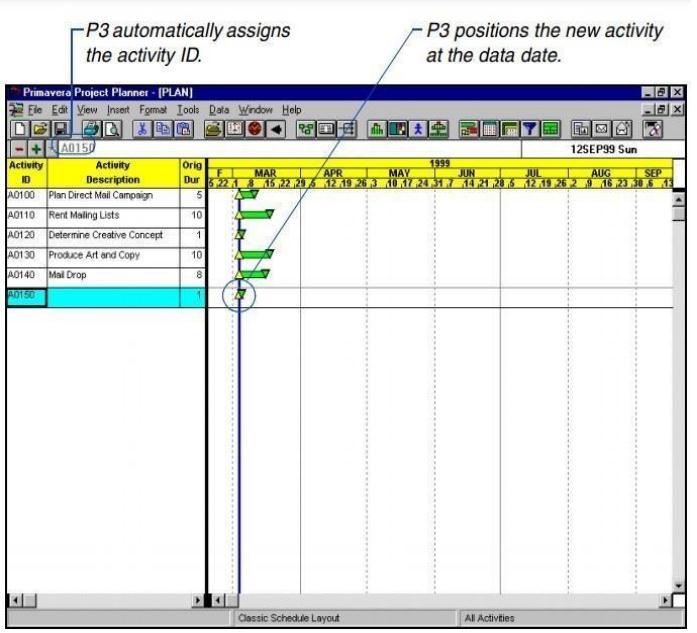
Task: Click the highlighted A0150 ID cell
Action: 26,297
